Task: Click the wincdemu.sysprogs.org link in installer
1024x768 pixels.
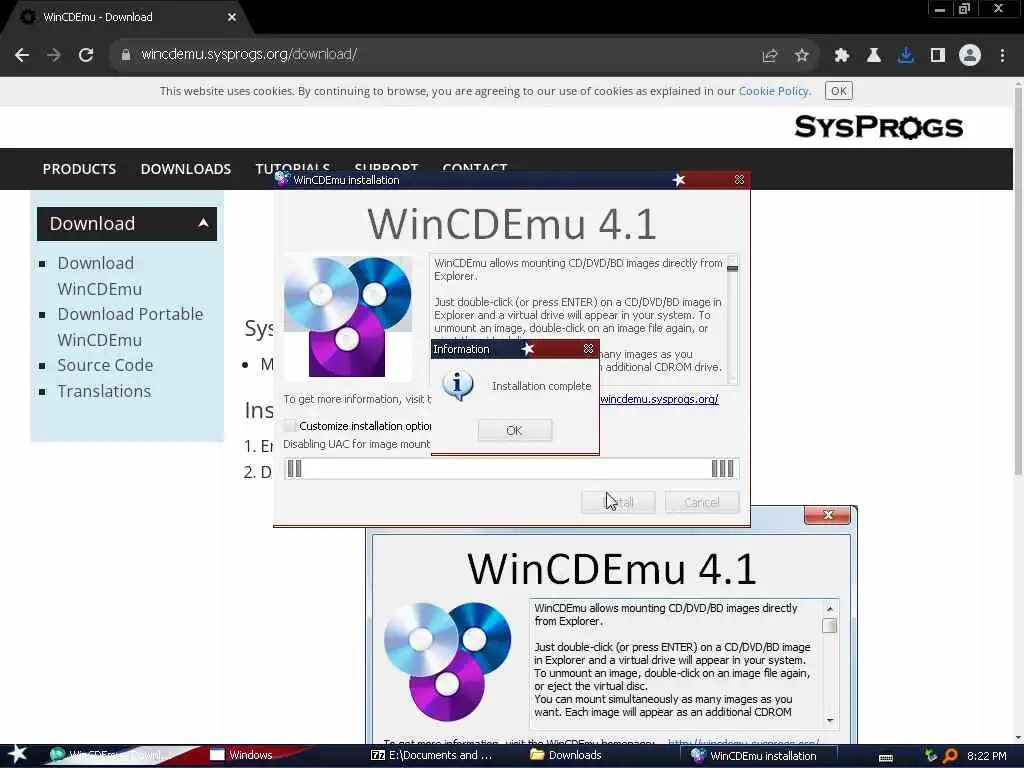Action: pyautogui.click(x=659, y=398)
